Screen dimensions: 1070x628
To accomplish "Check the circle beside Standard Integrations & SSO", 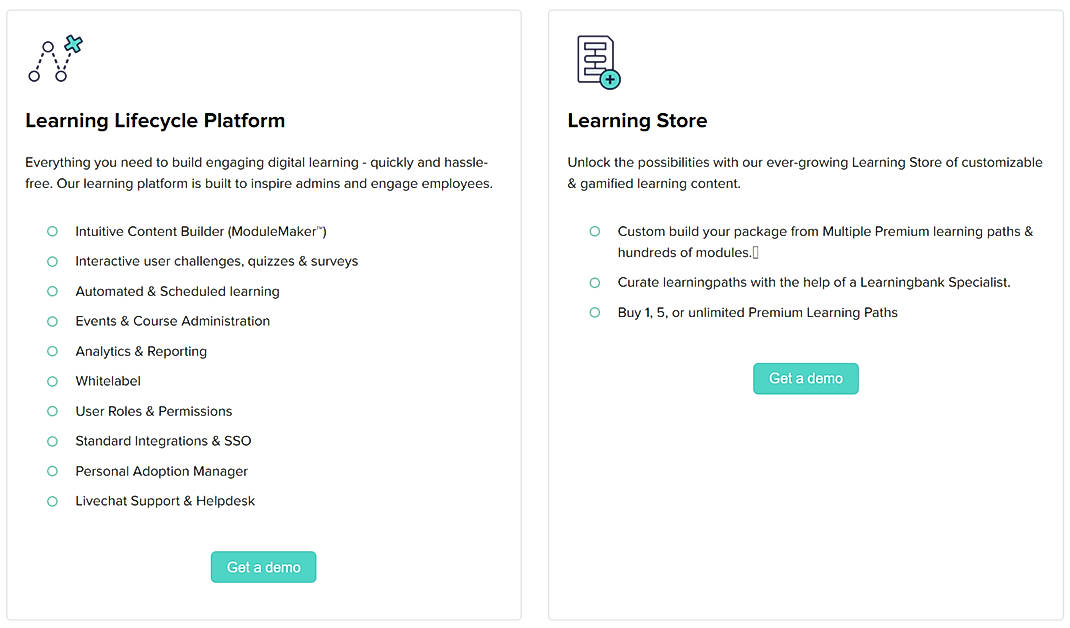I will pyautogui.click(x=52, y=441).
